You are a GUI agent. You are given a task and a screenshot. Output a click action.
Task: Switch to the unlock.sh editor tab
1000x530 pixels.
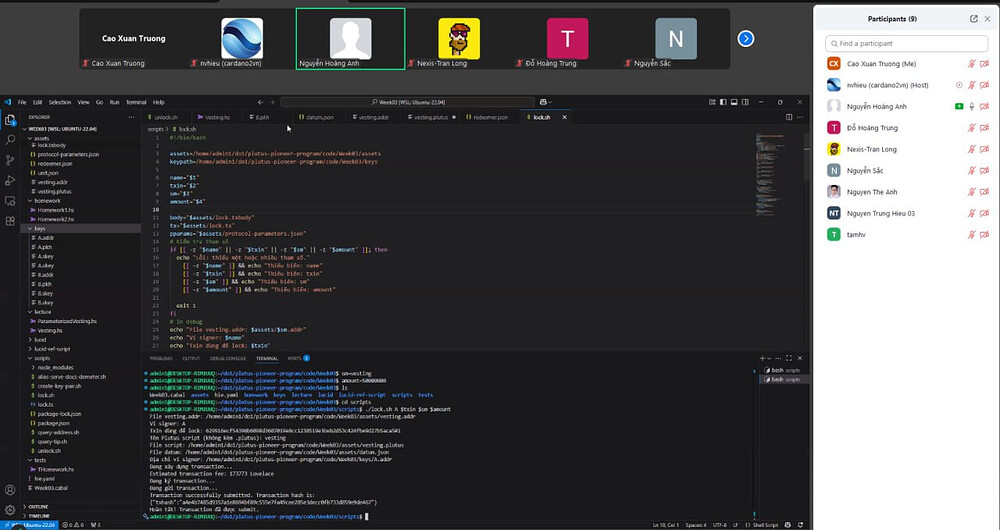[x=163, y=117]
